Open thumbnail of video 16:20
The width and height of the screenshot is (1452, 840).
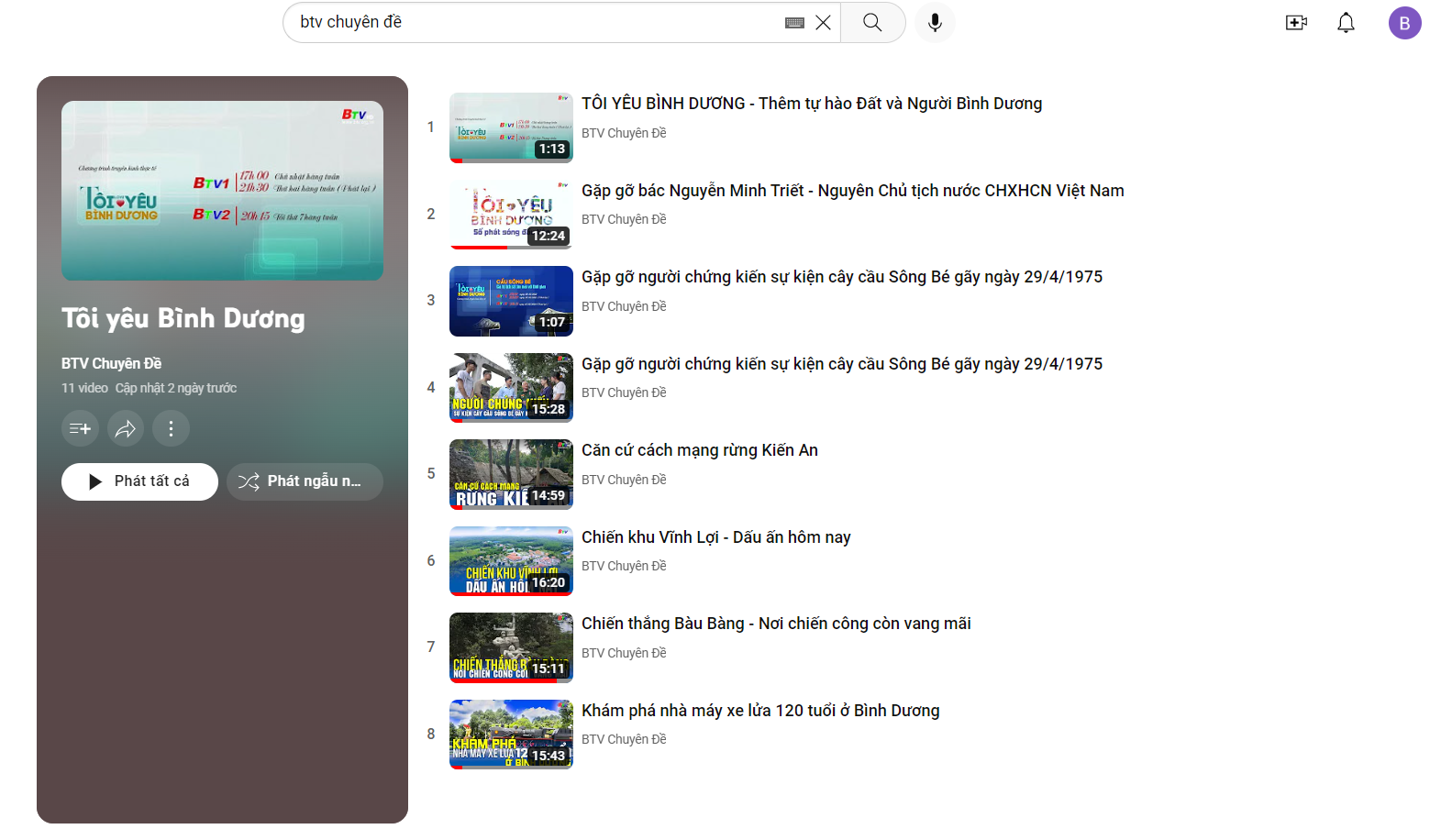click(511, 561)
